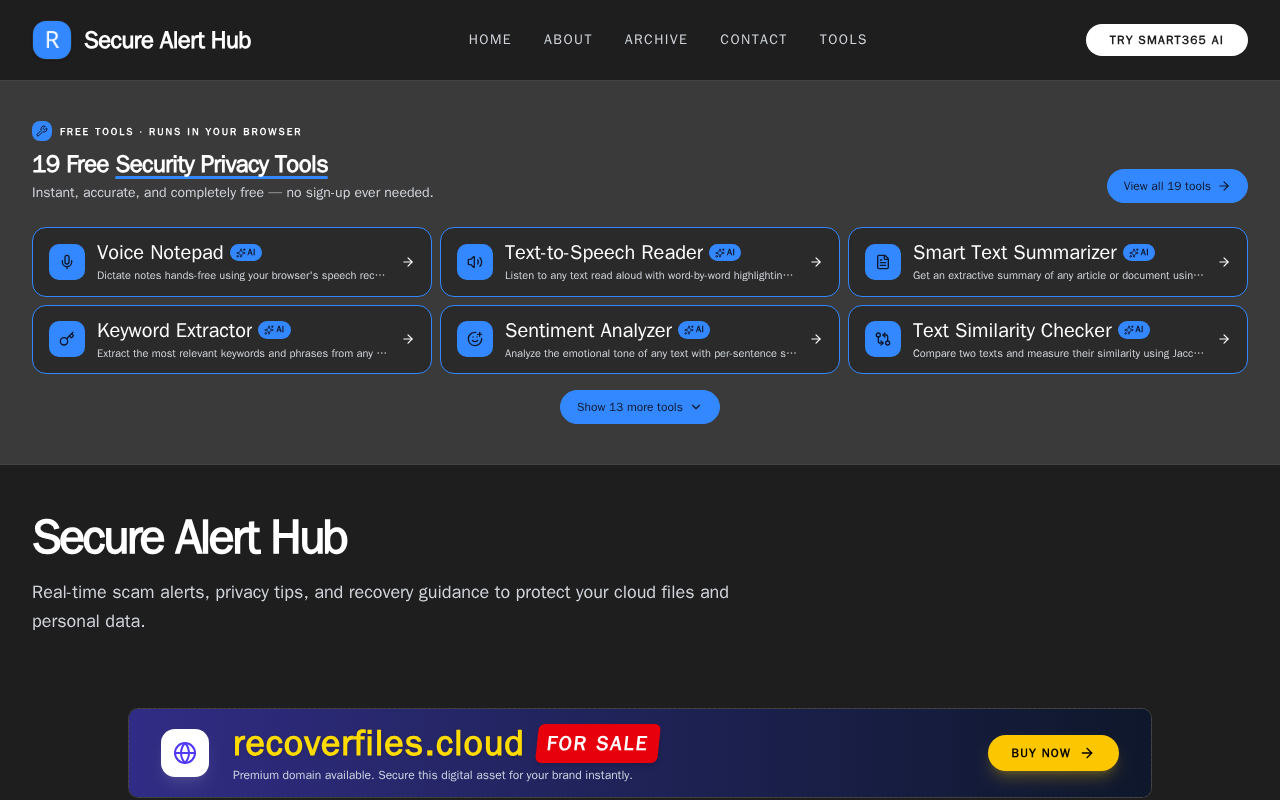Click the wrench icon beside Free Tools
The image size is (1280, 800).
coord(42,131)
